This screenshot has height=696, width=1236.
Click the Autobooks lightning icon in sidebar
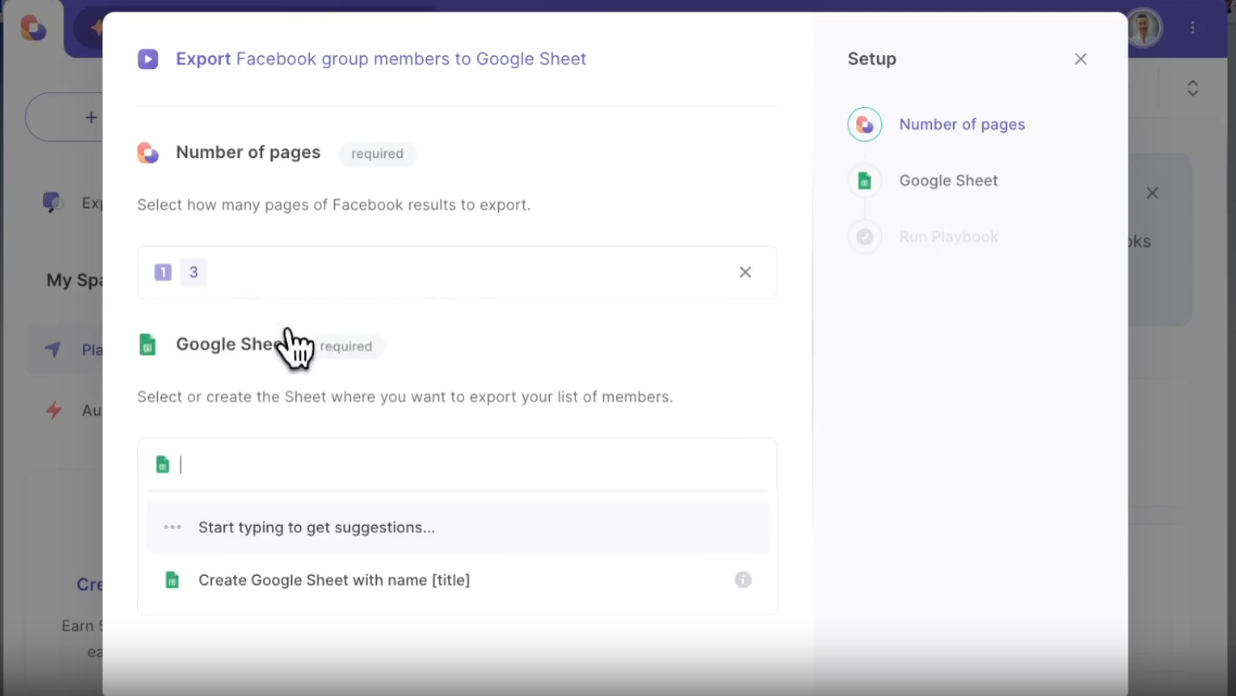tap(54, 410)
